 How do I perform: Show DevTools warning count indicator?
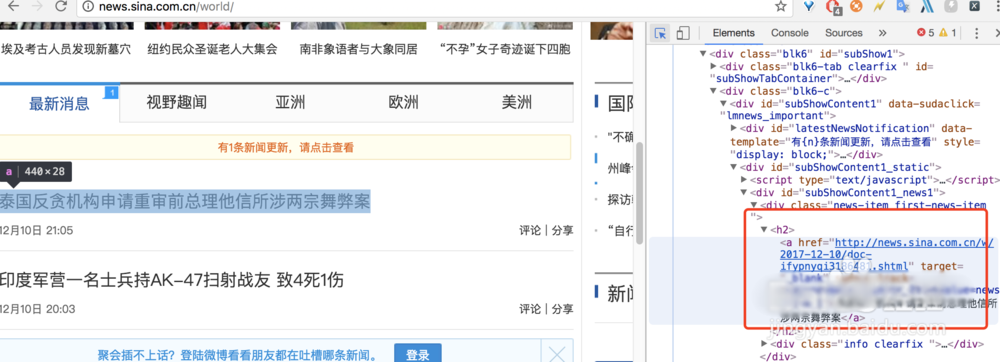pyautogui.click(x=947, y=33)
